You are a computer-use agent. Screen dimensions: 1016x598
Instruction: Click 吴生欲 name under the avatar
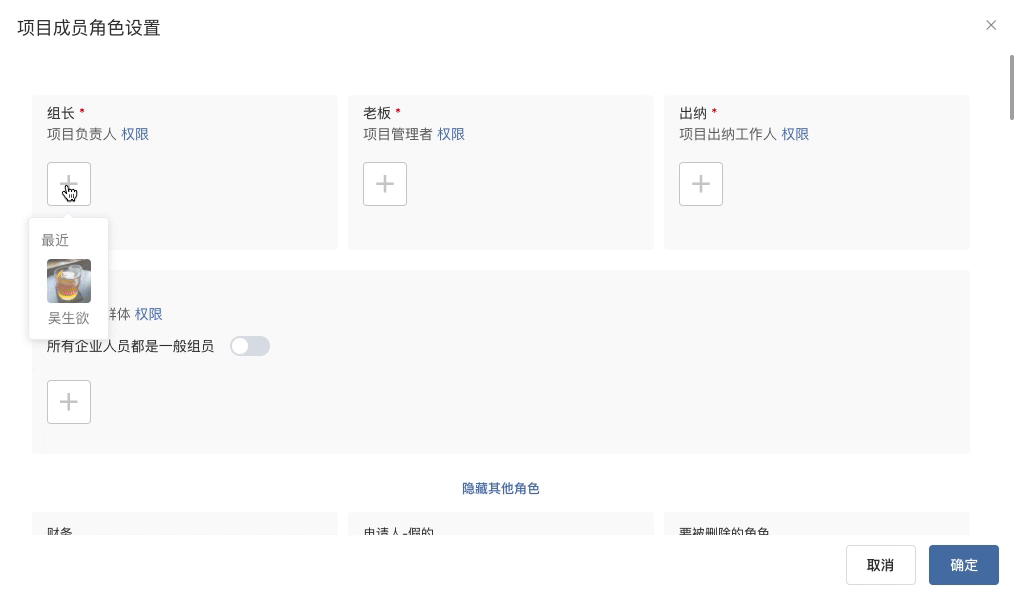click(x=68, y=318)
